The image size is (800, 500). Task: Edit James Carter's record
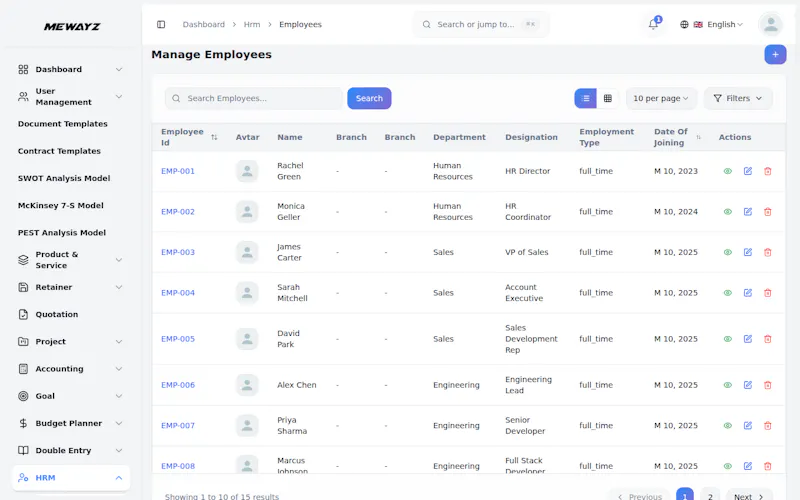click(x=747, y=253)
